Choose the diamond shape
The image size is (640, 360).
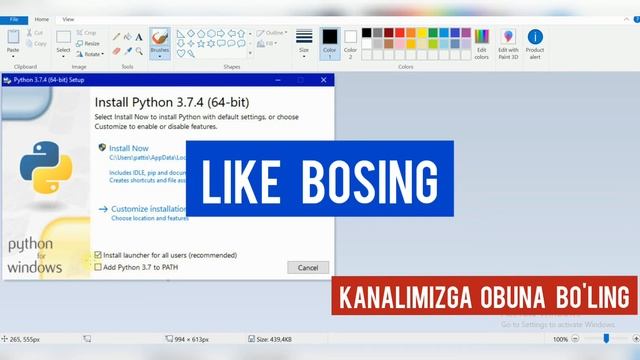[x=191, y=33]
